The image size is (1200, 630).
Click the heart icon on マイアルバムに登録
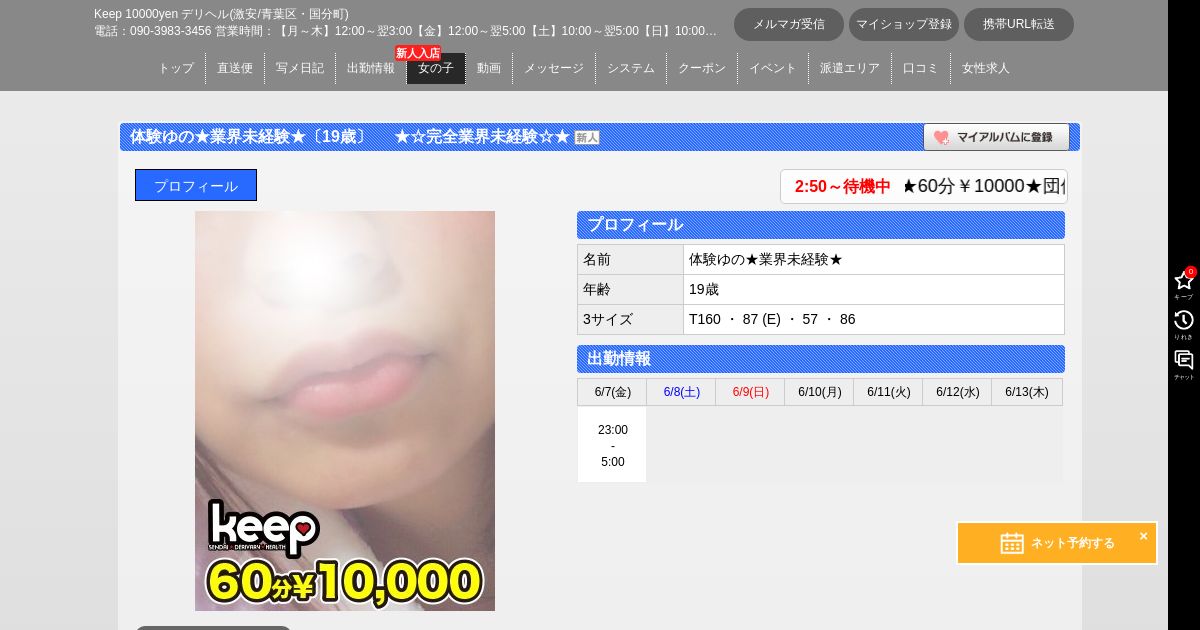941,138
